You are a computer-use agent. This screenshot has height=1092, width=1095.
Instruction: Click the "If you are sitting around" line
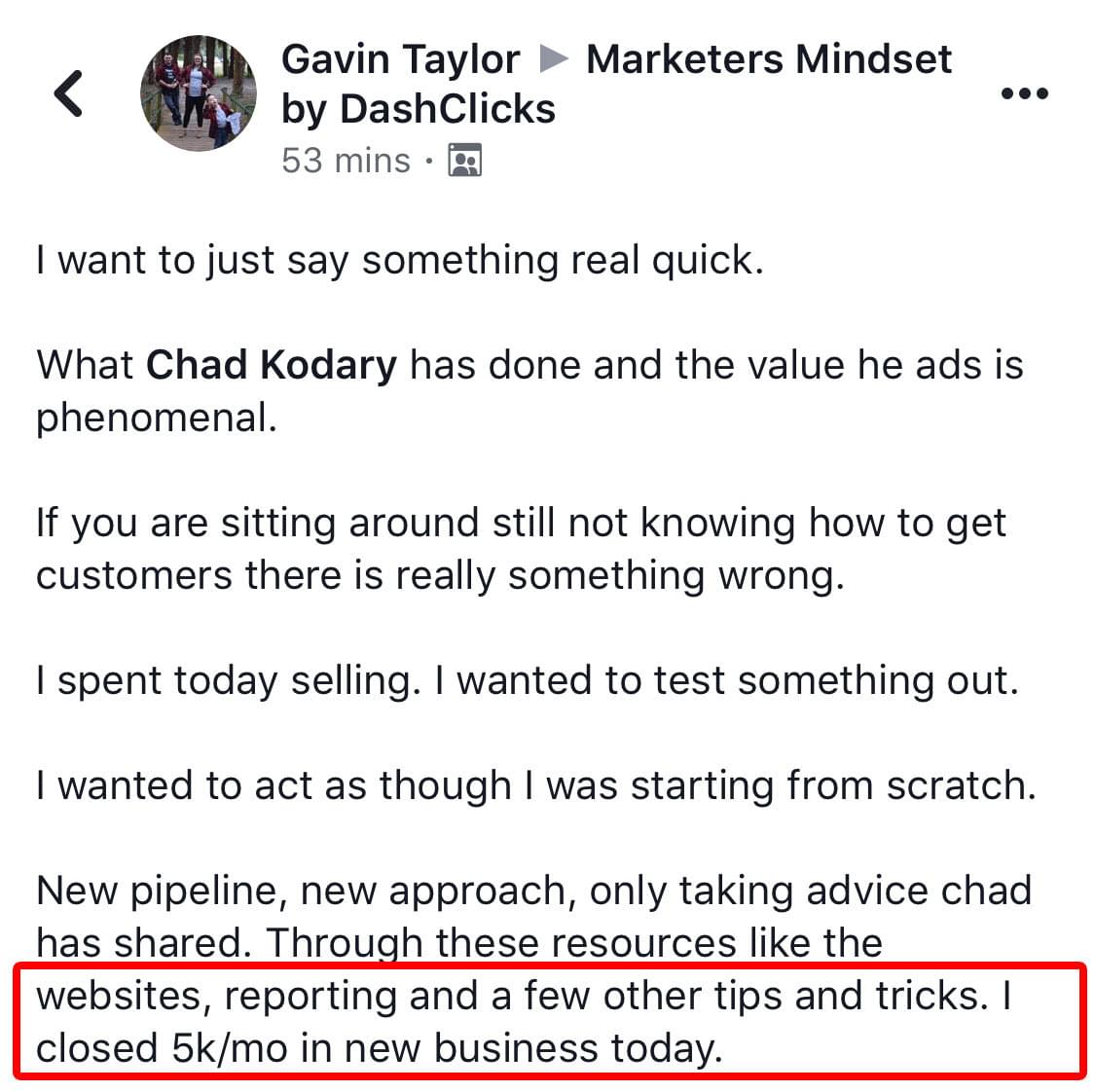[521, 523]
